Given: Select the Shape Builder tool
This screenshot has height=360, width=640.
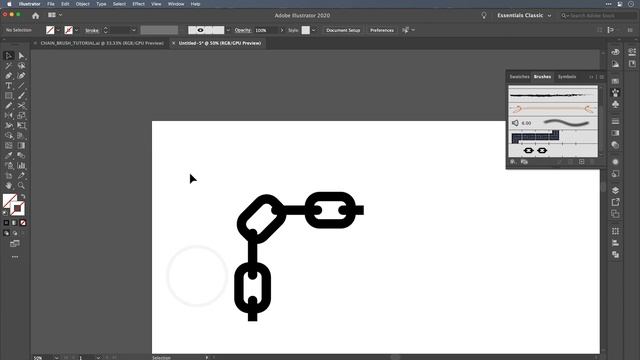Looking at the screenshot, I should pyautogui.click(x=9, y=136).
